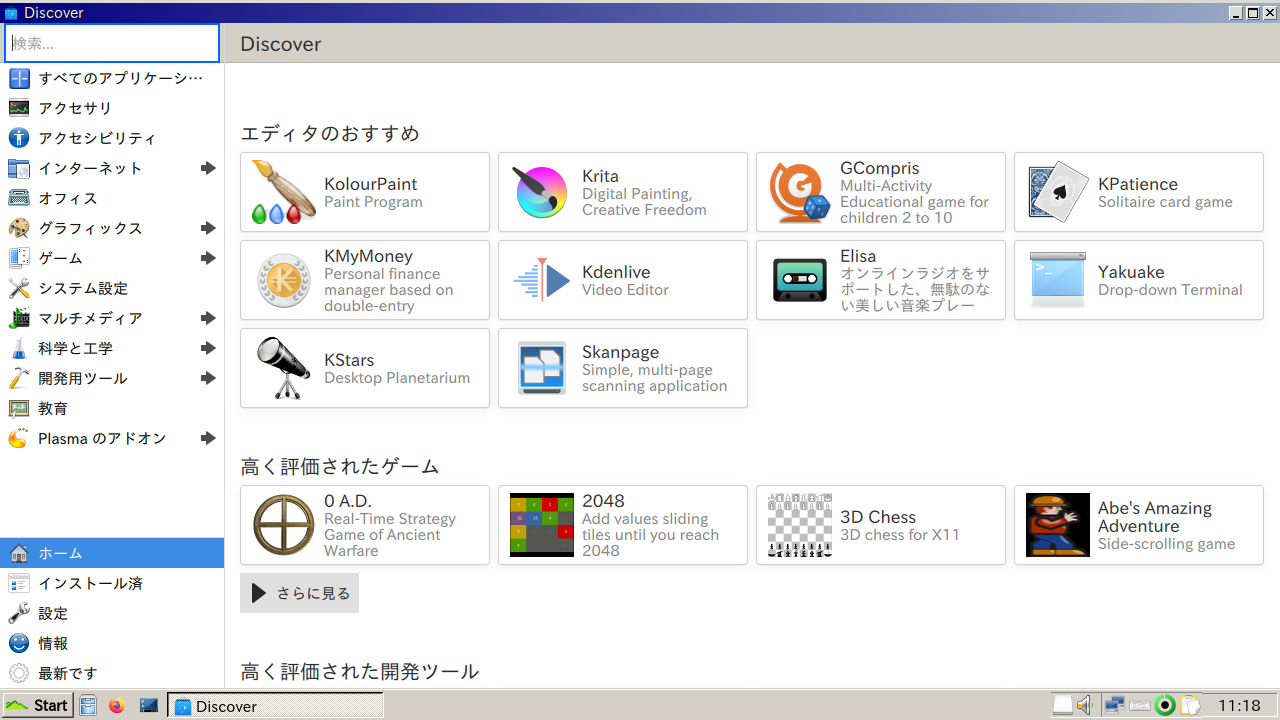The height and width of the screenshot is (720, 1280).
Task: Click the Discover taskbar window button
Action: (275, 705)
